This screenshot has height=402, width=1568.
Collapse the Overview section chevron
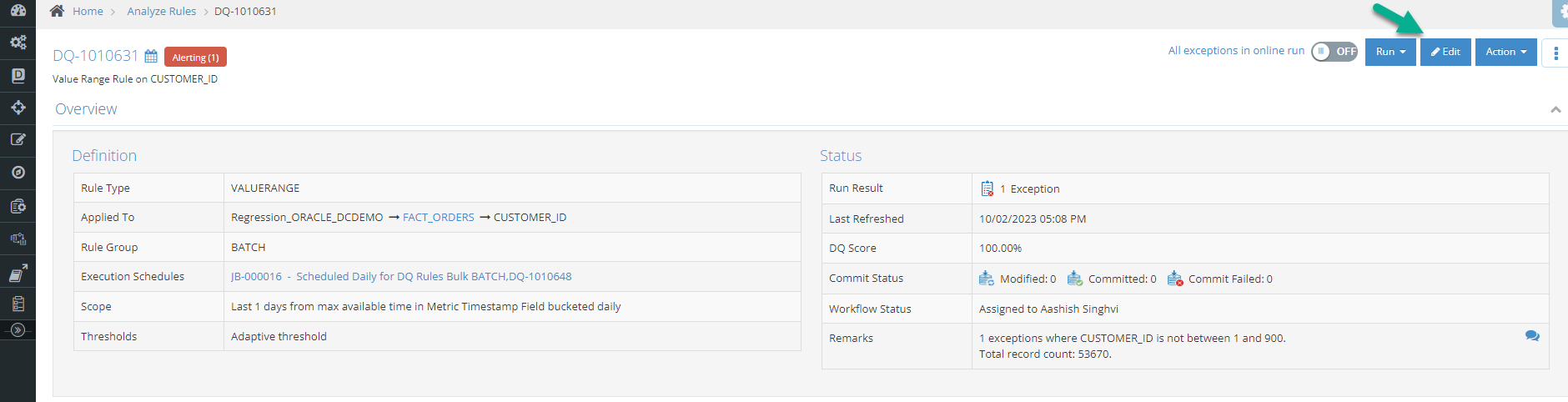tap(1555, 110)
